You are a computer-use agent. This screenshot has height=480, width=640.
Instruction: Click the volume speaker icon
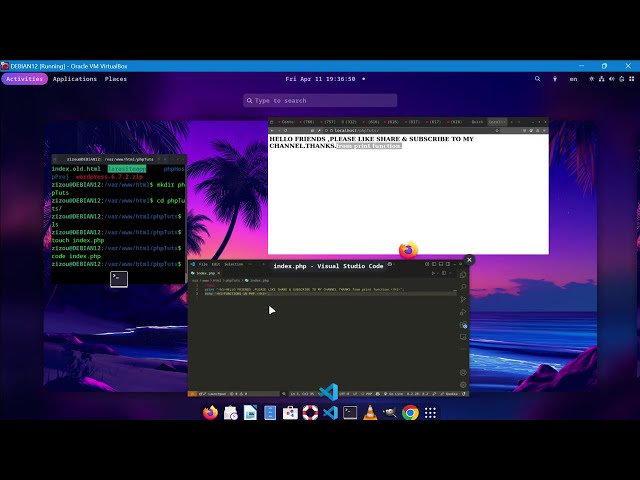tap(611, 79)
